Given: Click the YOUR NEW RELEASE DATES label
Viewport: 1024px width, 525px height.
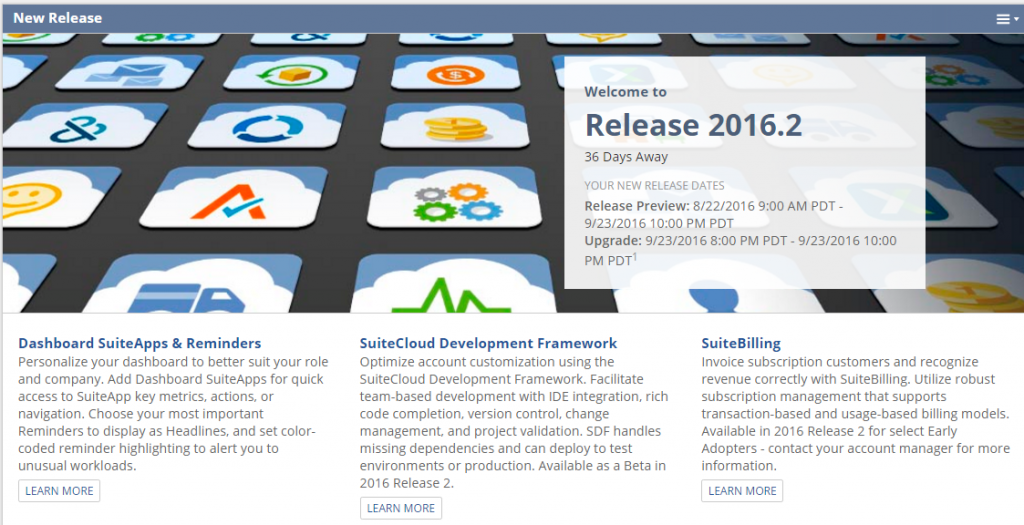Looking at the screenshot, I should pos(654,185).
